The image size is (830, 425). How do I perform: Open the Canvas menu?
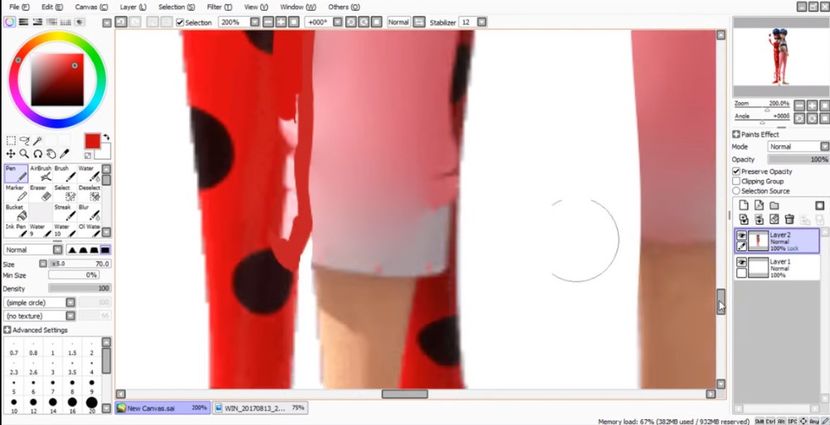pyautogui.click(x=91, y=7)
